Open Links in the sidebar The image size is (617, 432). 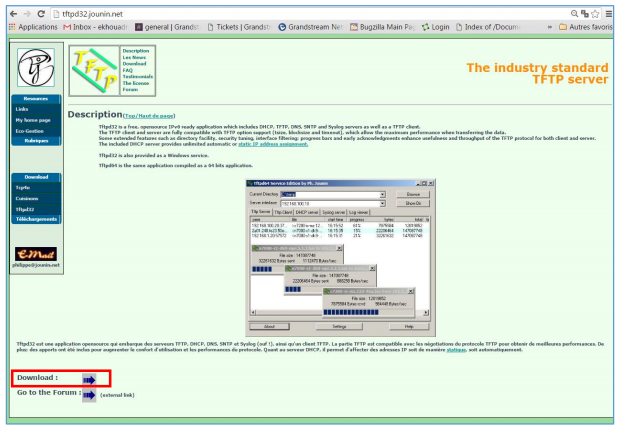pos(36,109)
